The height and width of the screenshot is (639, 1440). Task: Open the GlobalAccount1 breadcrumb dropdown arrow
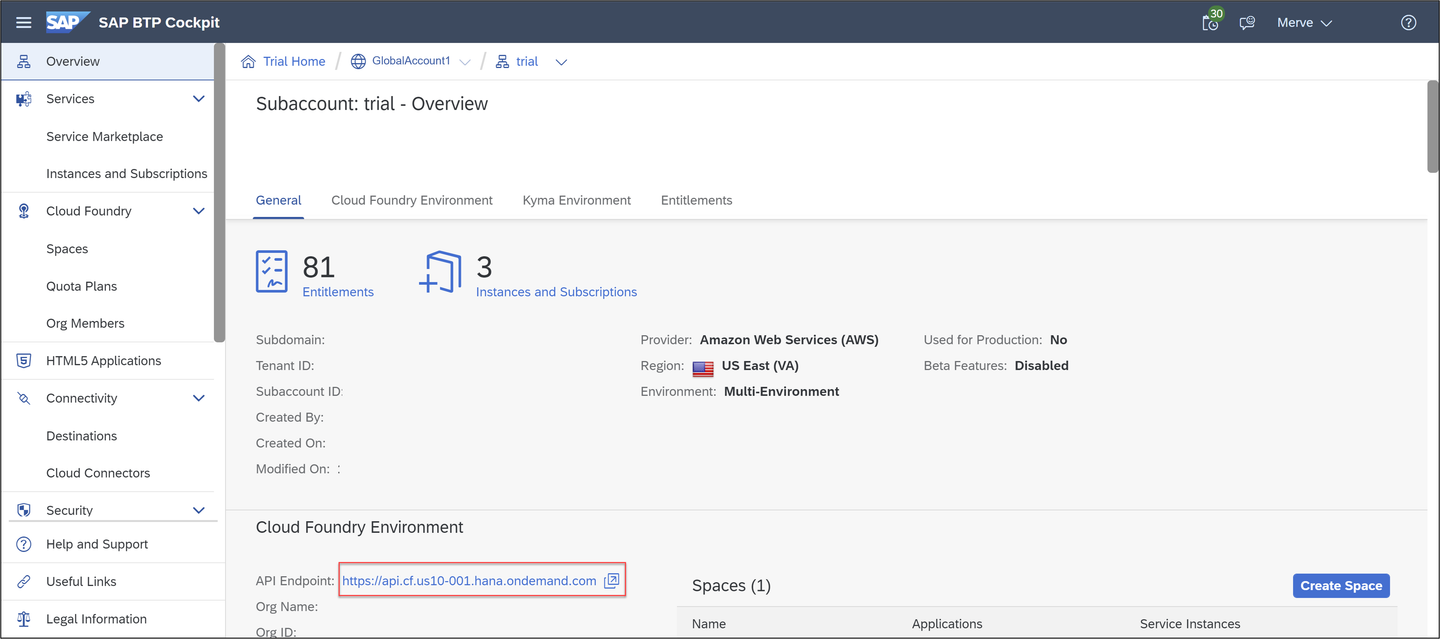(x=465, y=62)
